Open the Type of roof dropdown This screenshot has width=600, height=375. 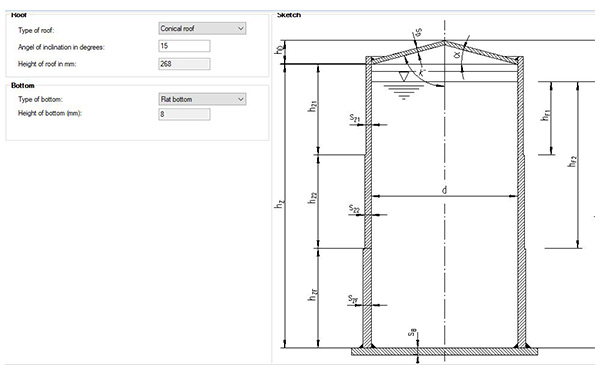[x=202, y=28]
